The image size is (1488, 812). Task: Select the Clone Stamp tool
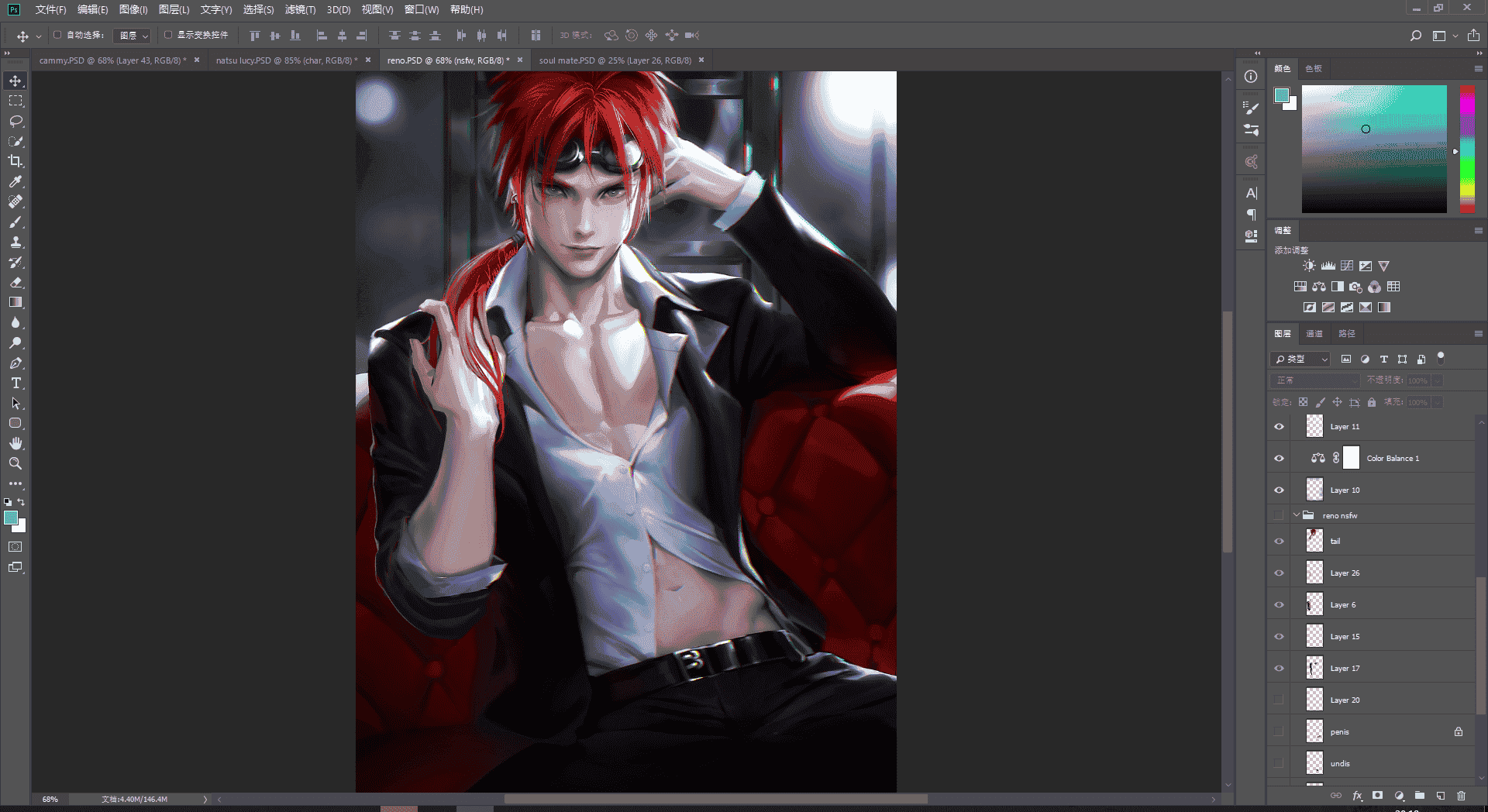pyautogui.click(x=15, y=242)
